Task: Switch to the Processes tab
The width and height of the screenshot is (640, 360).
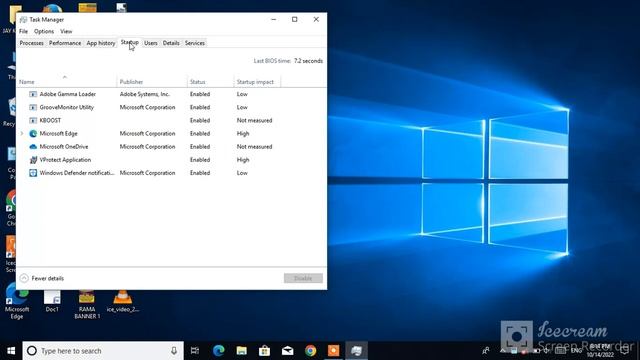Action: (31, 43)
